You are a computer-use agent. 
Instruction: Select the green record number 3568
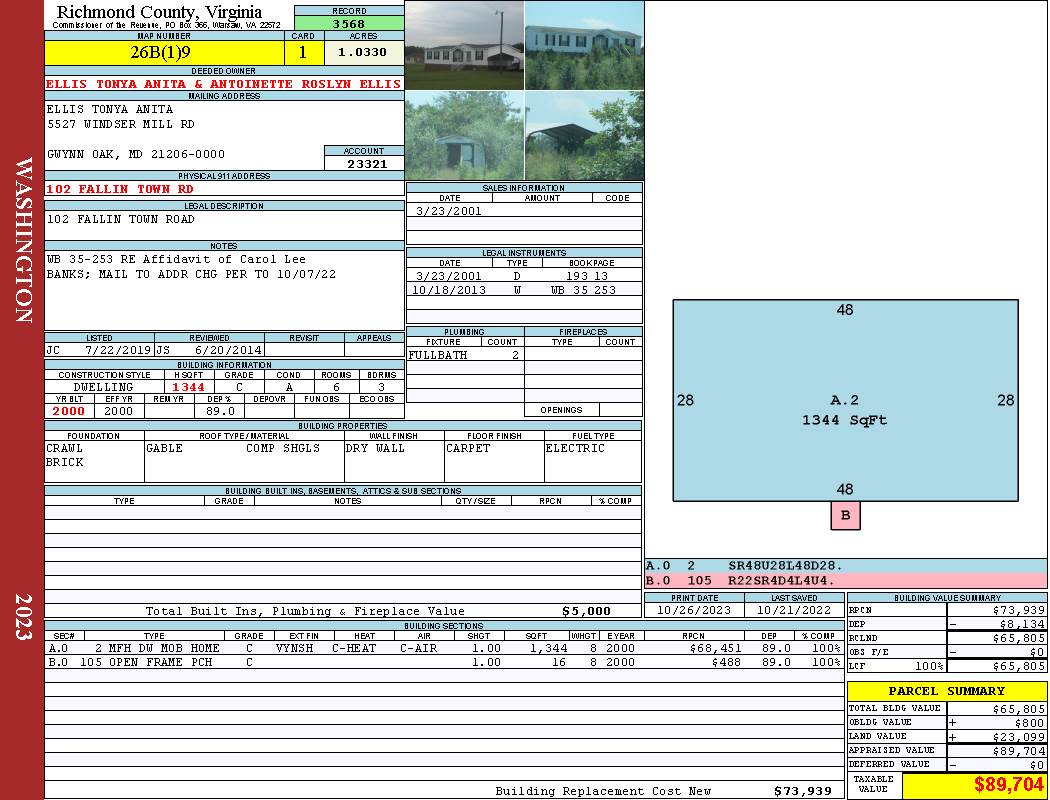(349, 24)
